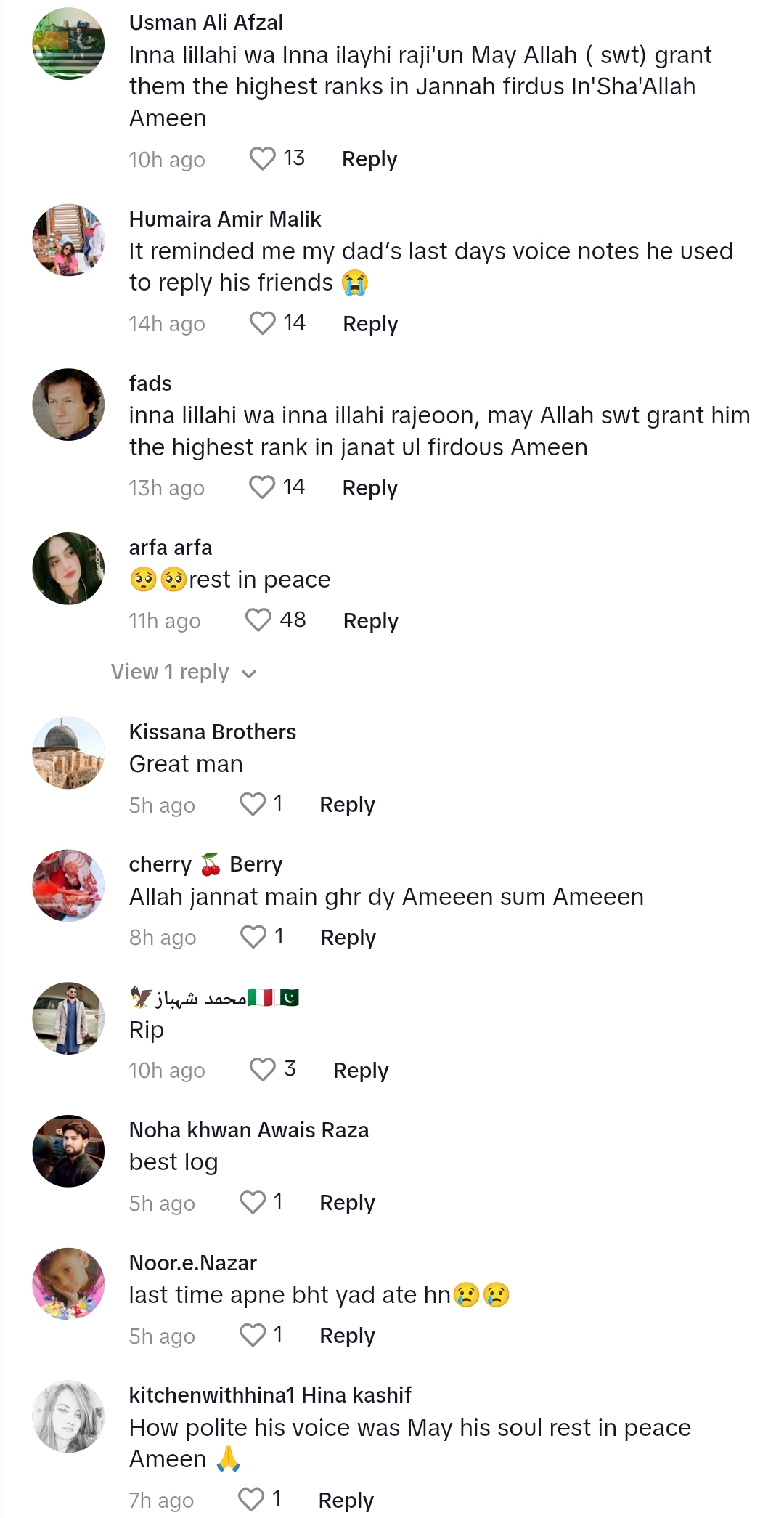Heart Noha khwan Awais Raza's comment
Viewport: 784px width, 1518px height.
253,1202
